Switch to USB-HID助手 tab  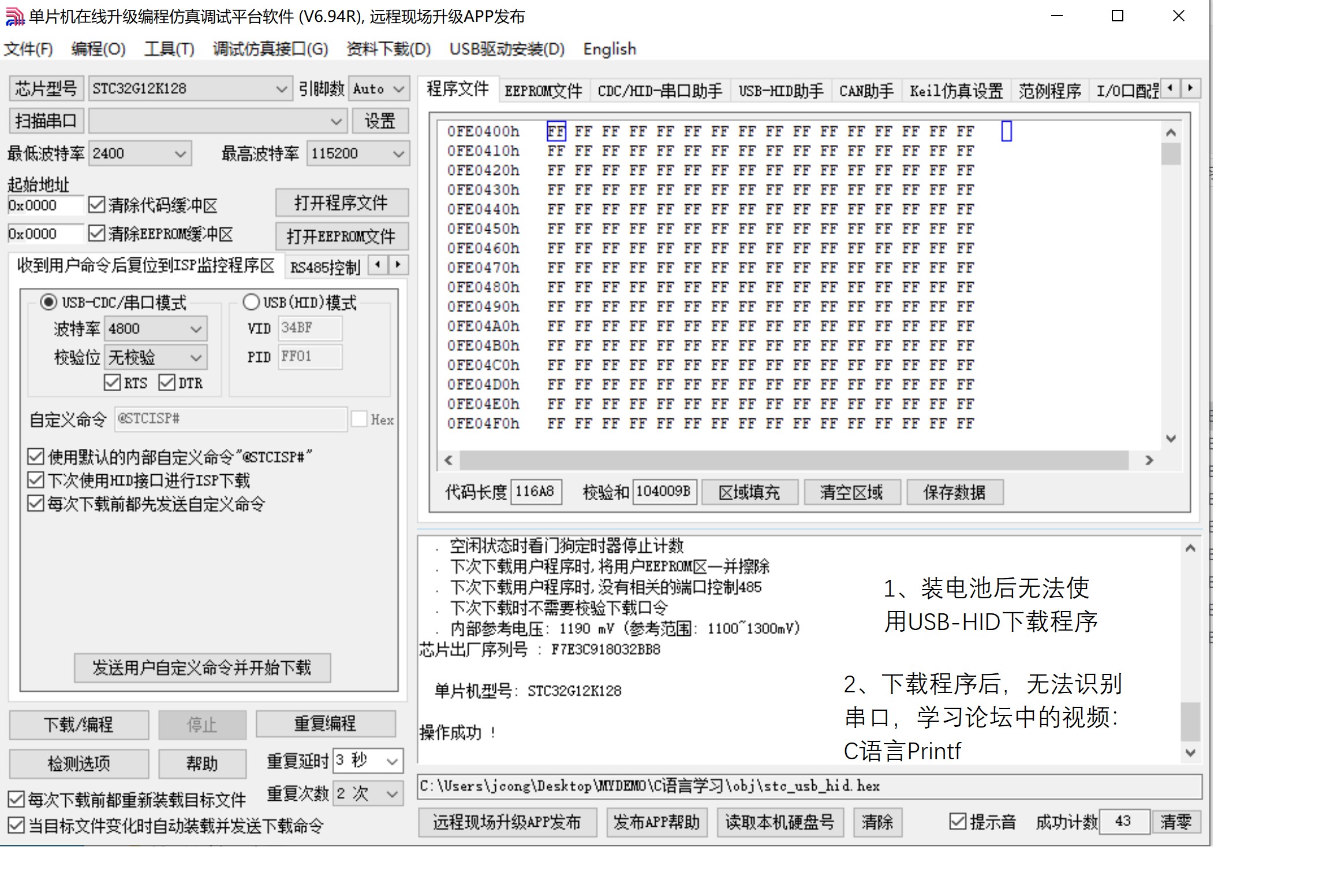781,91
